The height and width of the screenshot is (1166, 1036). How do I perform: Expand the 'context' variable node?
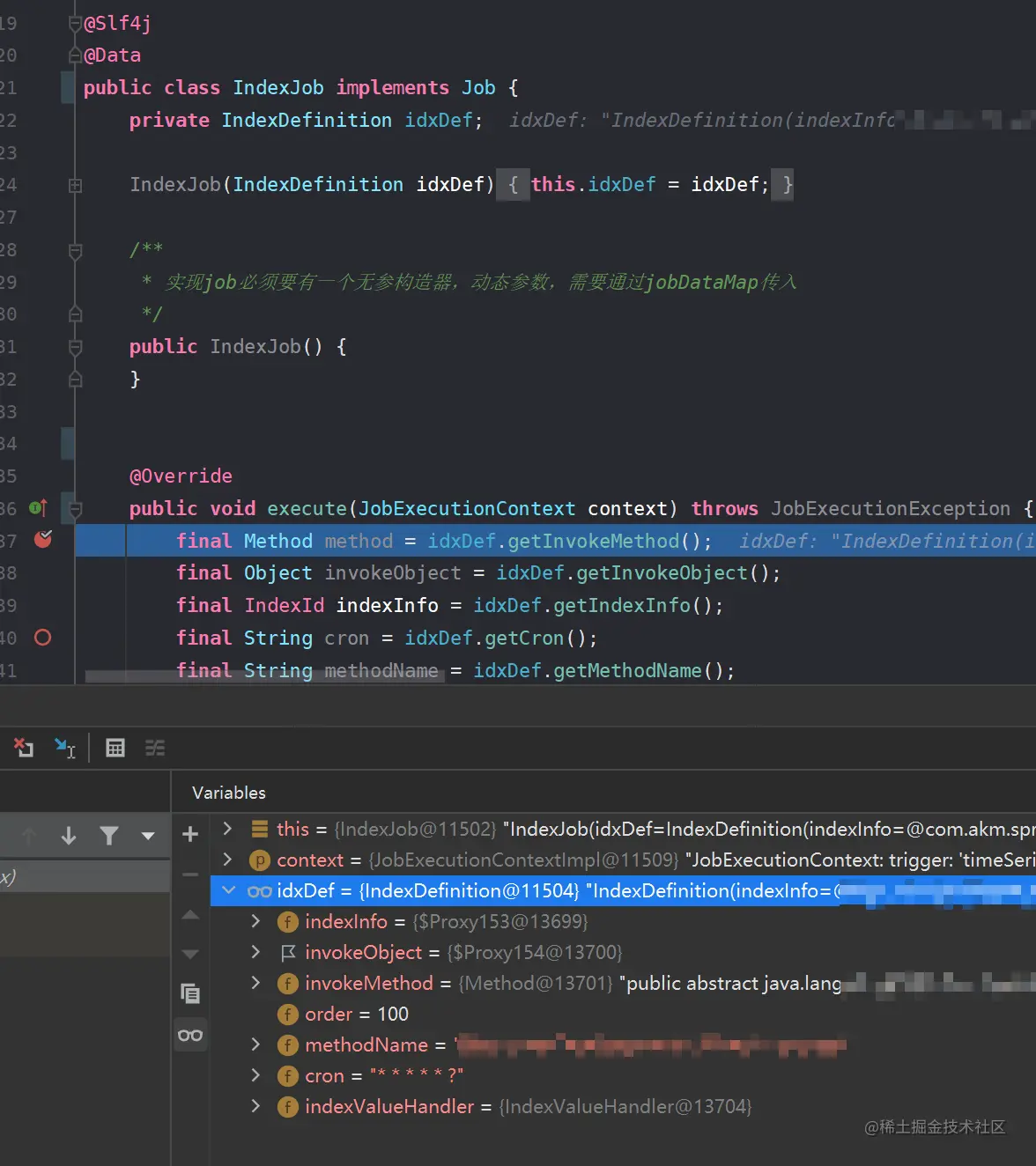[228, 860]
